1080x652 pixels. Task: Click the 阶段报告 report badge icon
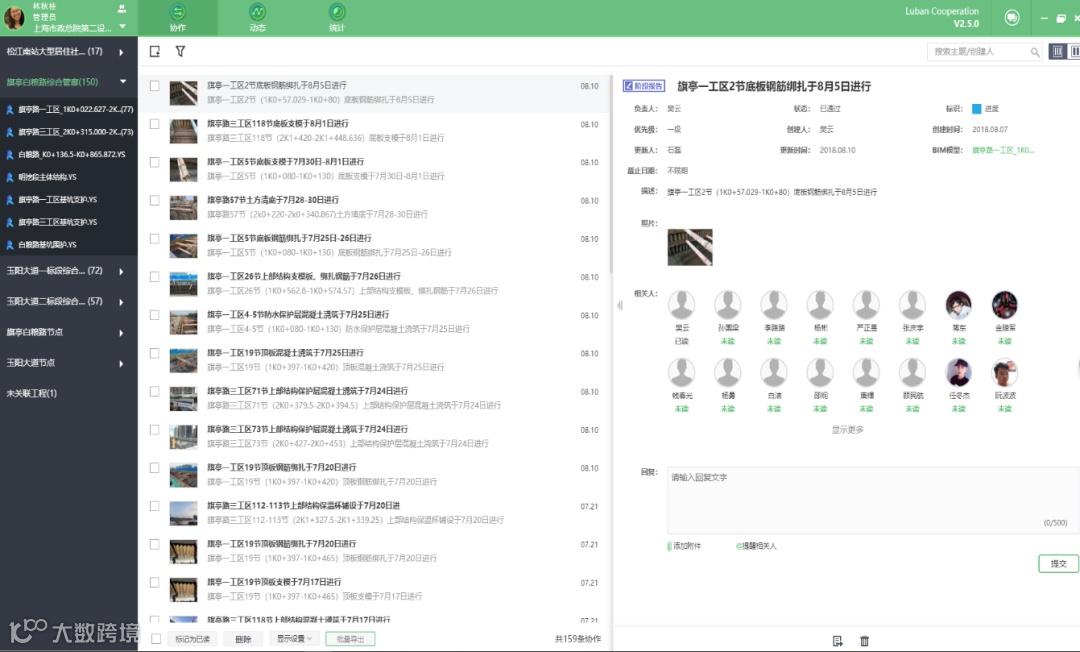(643, 86)
